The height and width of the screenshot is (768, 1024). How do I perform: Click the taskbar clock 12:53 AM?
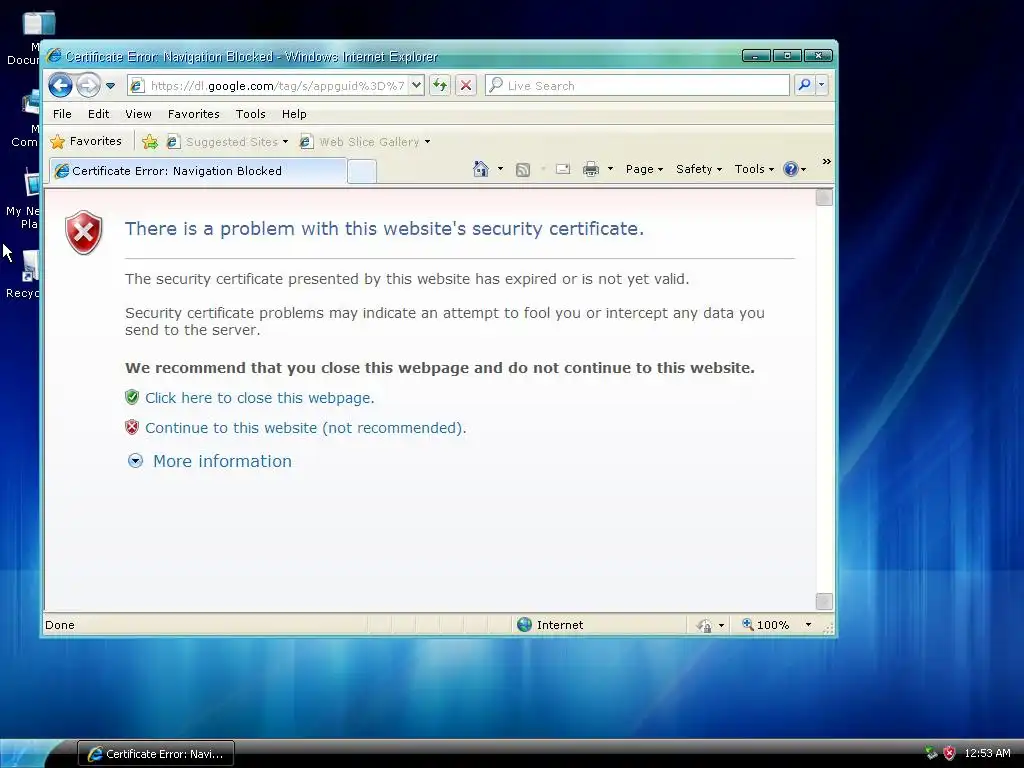click(x=987, y=753)
